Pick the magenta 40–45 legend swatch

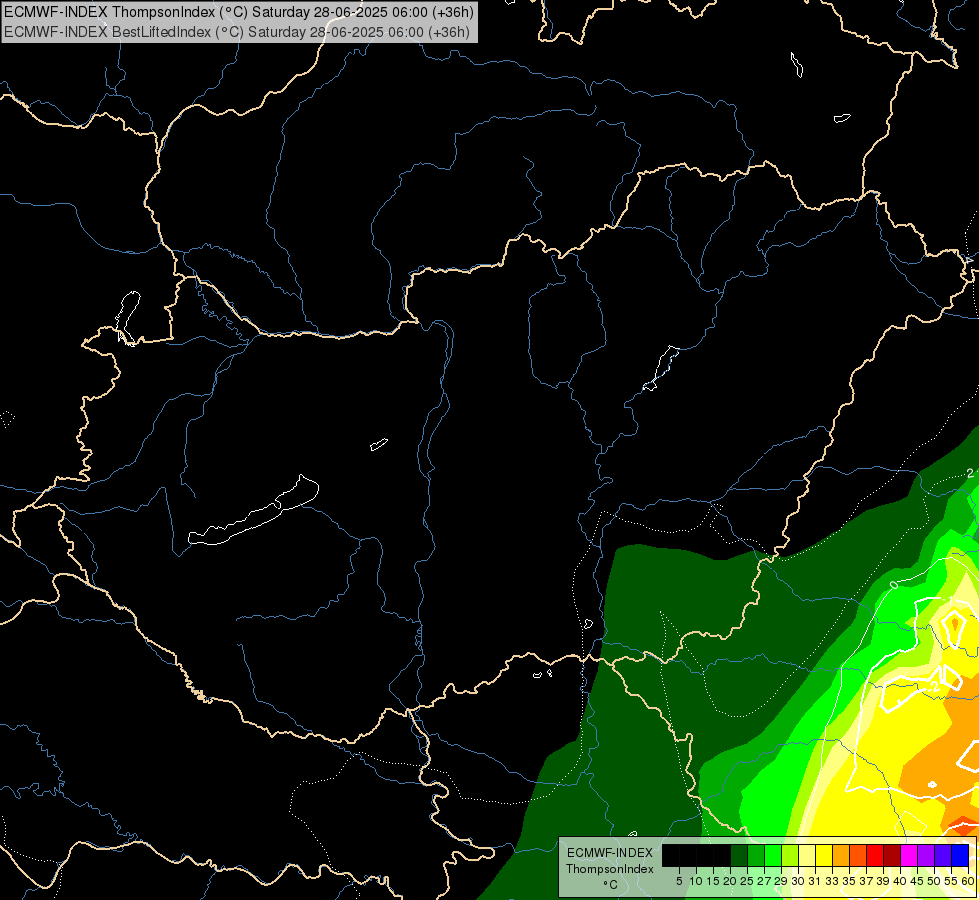tap(909, 855)
